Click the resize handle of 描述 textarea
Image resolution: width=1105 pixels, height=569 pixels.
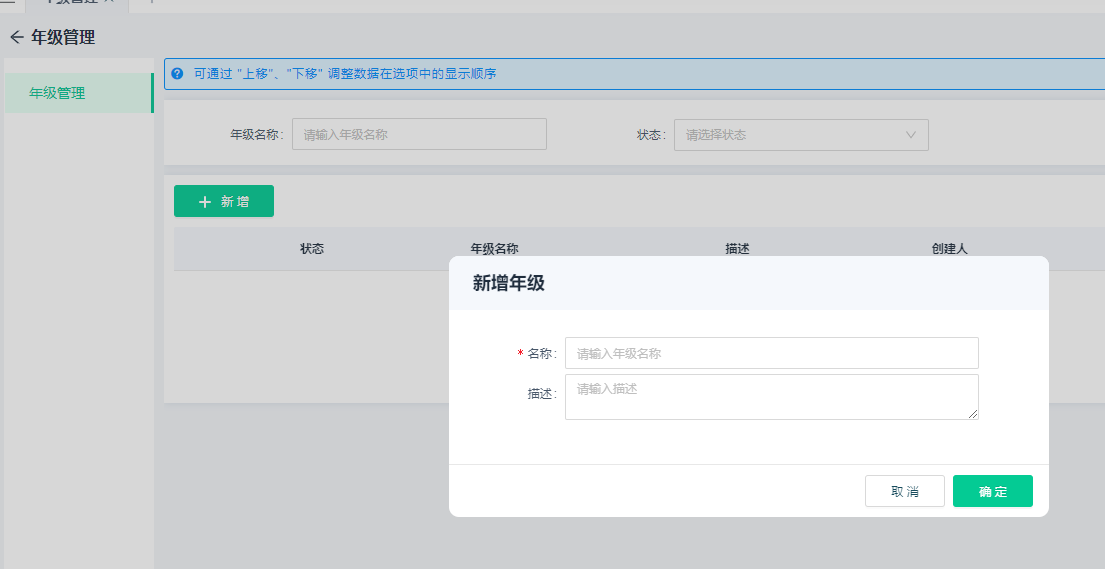click(x=973, y=414)
